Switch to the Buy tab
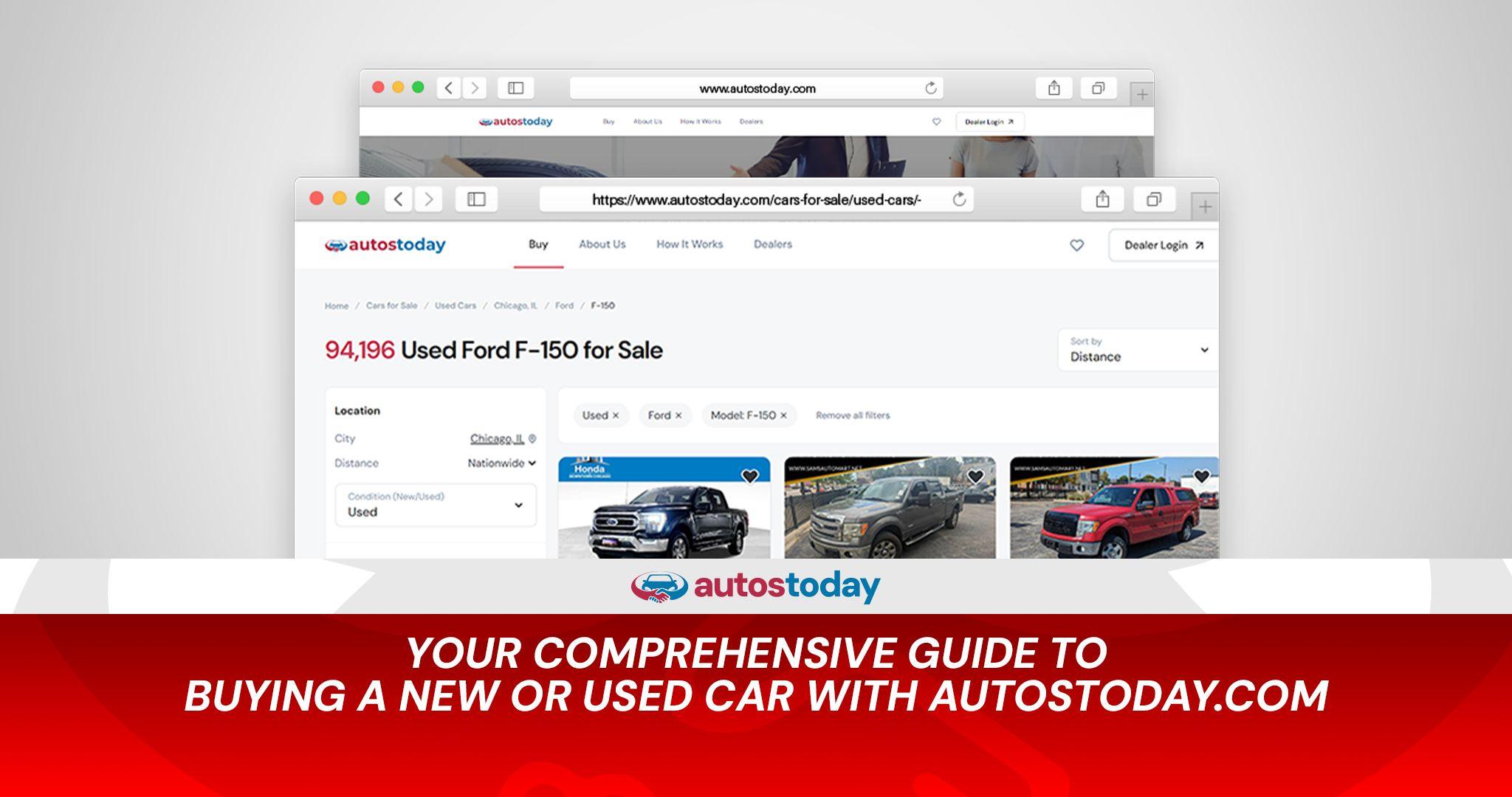The height and width of the screenshot is (797, 1512). pyautogui.click(x=537, y=244)
